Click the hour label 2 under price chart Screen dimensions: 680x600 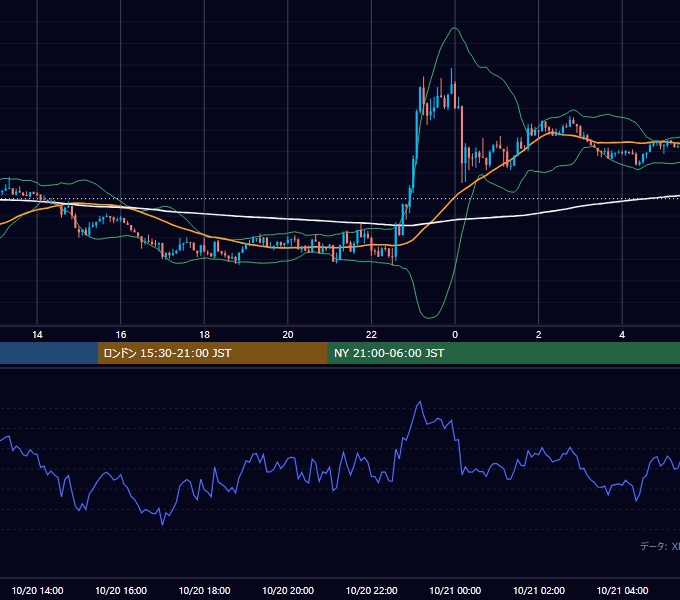click(539, 335)
